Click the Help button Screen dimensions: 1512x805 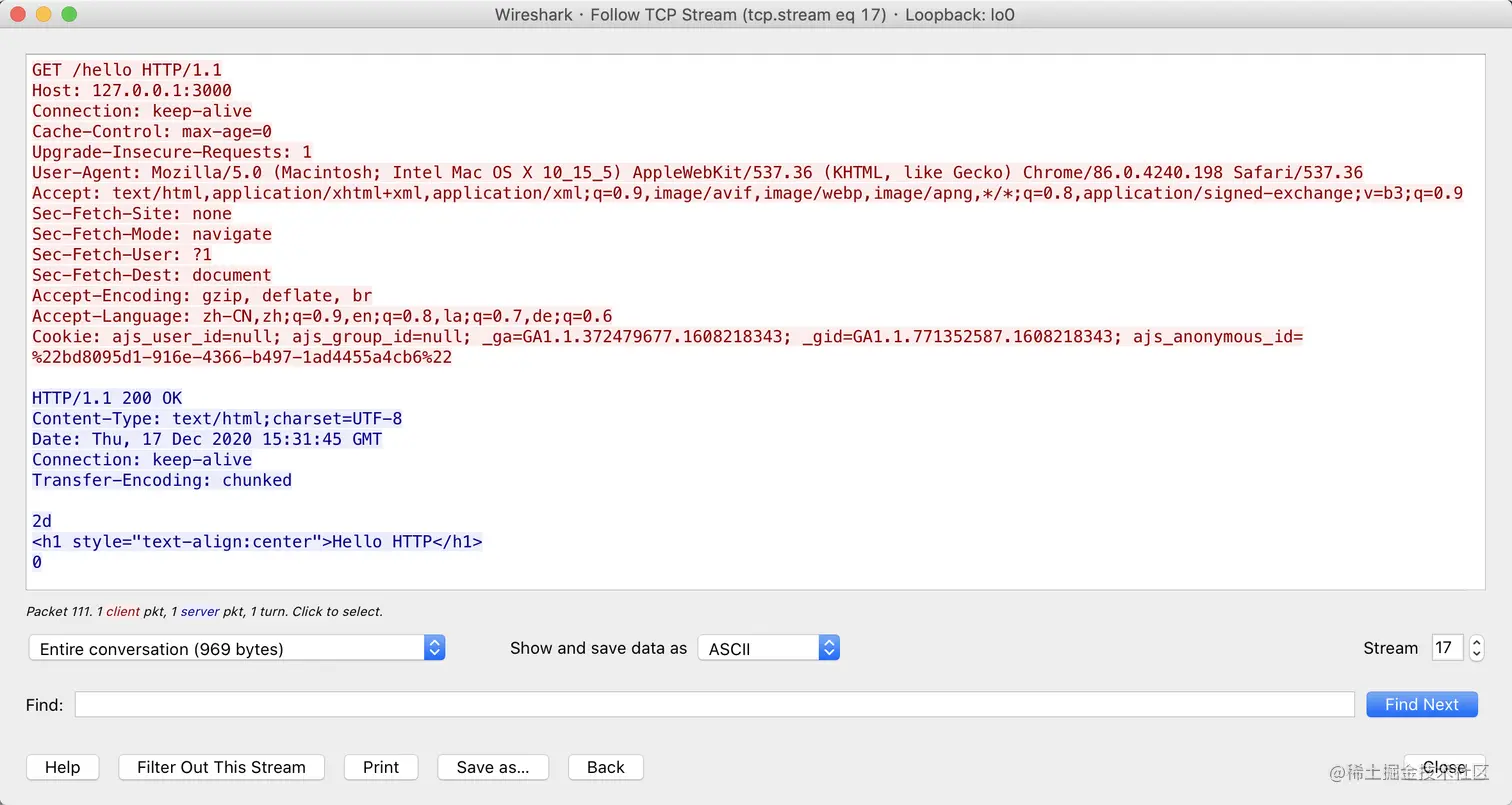62,767
